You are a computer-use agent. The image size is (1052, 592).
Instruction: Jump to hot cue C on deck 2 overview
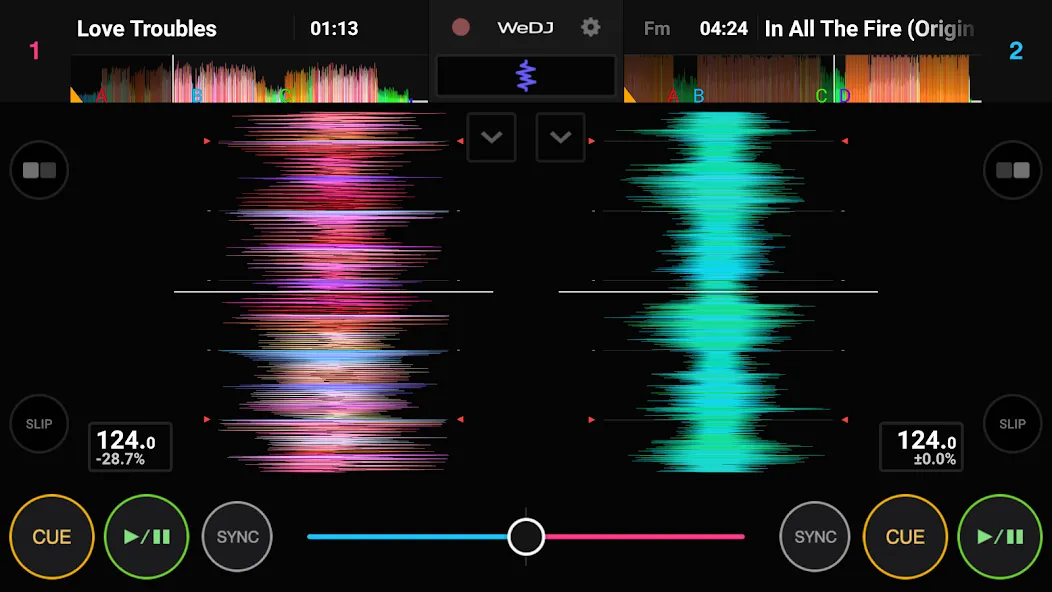tap(821, 96)
